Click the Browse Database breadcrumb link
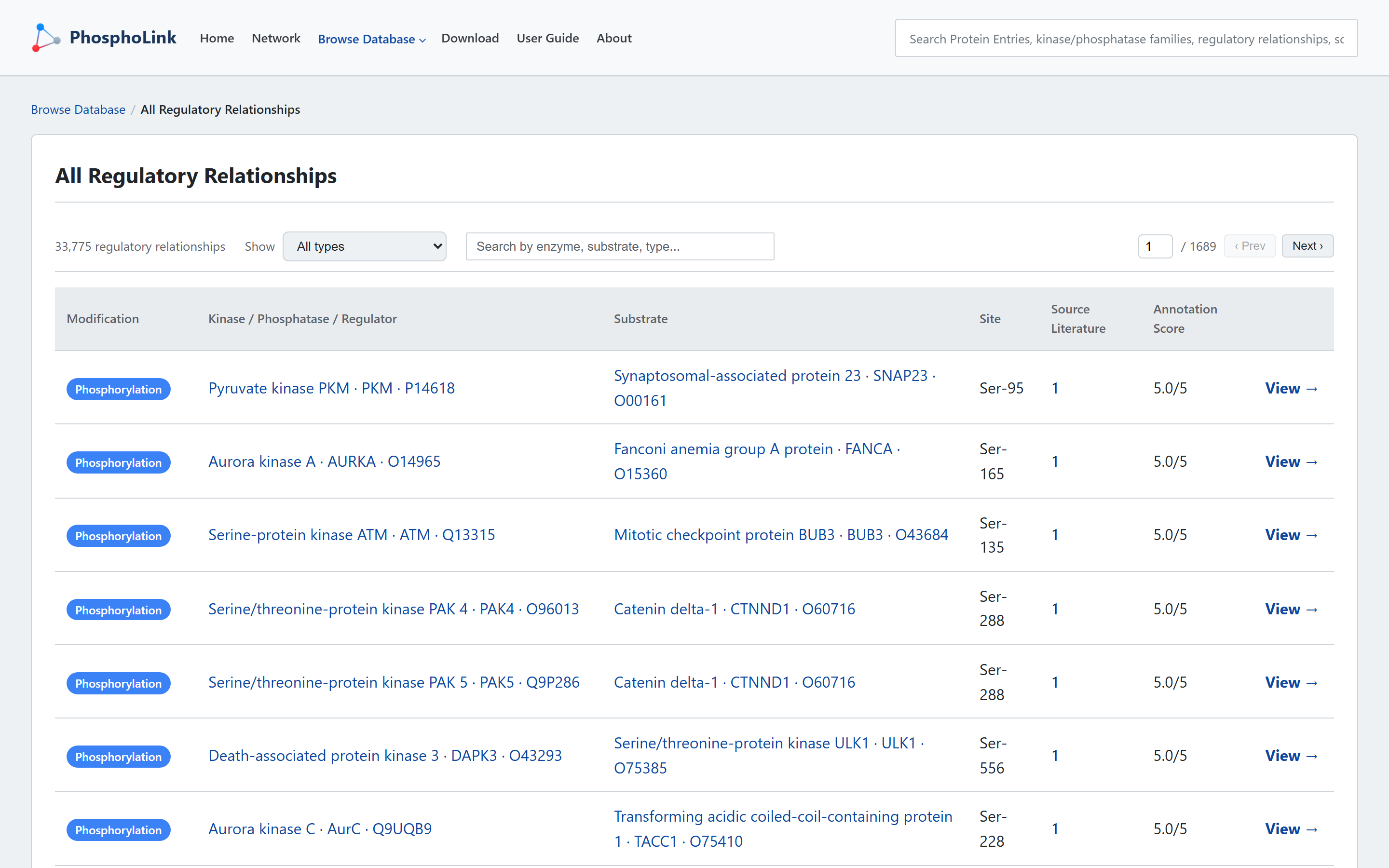Viewport: 1389px width, 868px height. coord(78,109)
